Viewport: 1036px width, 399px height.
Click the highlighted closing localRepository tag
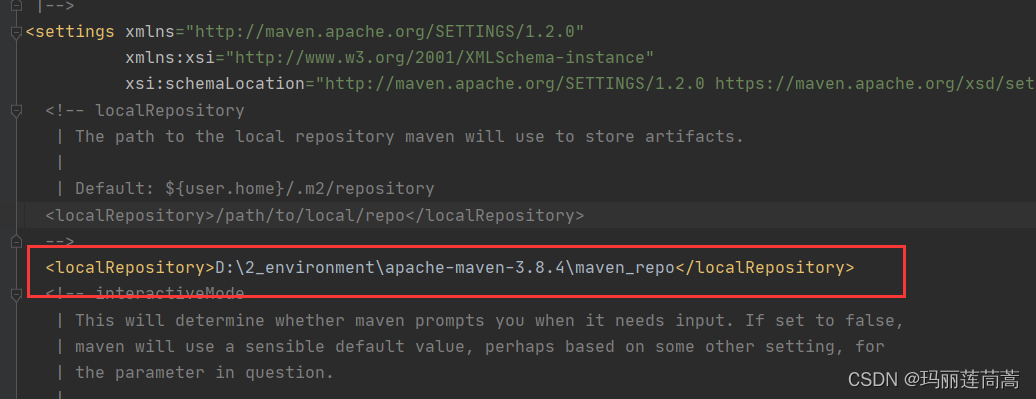pos(764,268)
